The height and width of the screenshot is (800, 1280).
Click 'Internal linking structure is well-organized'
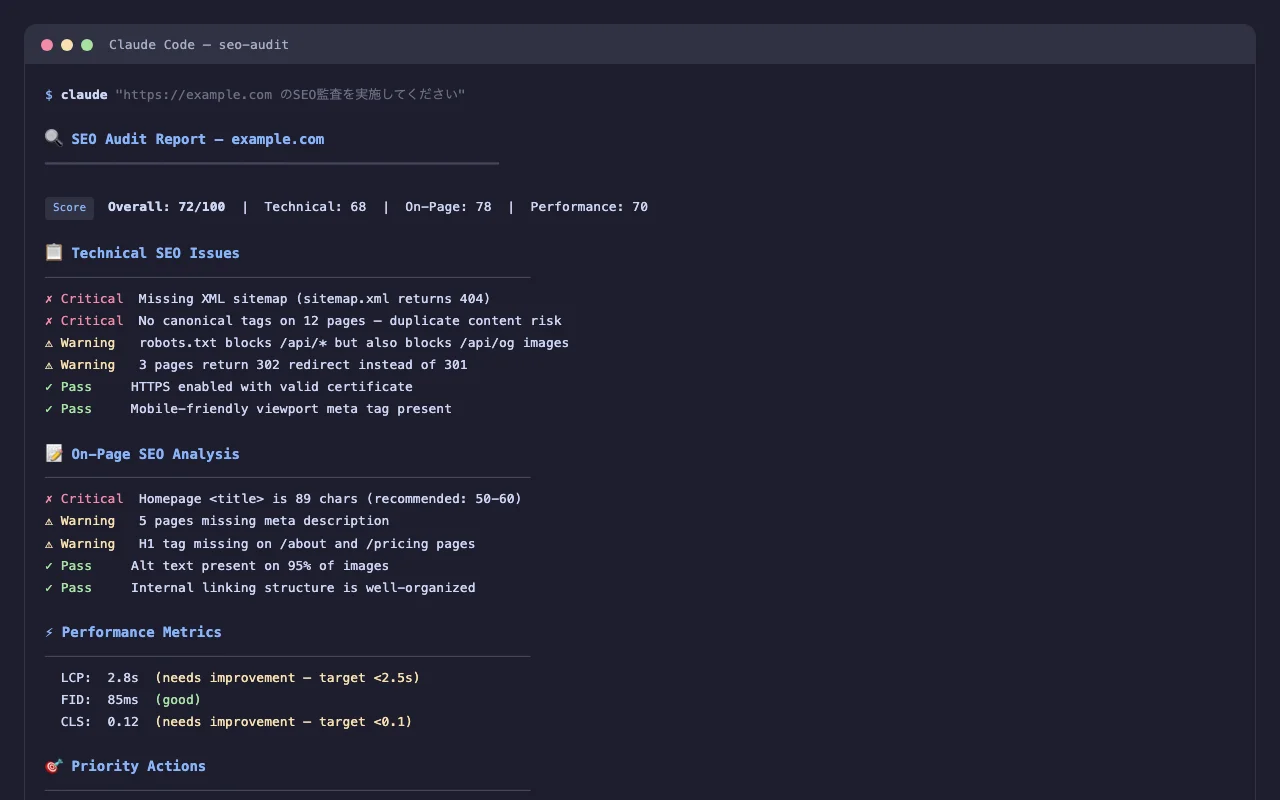coord(303,588)
